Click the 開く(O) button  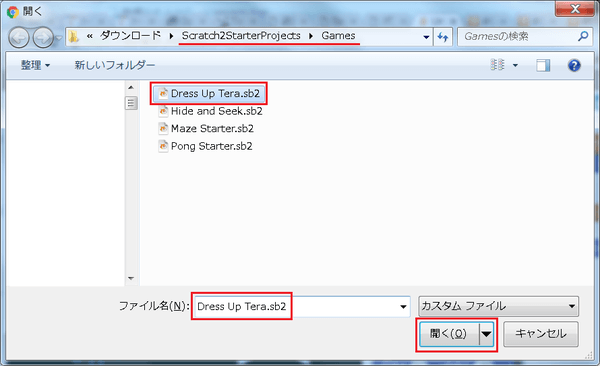tap(448, 334)
